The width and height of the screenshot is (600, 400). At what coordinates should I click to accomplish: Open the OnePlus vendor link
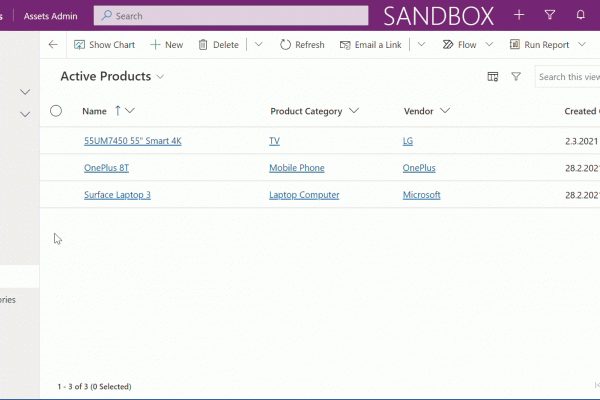tap(419, 168)
